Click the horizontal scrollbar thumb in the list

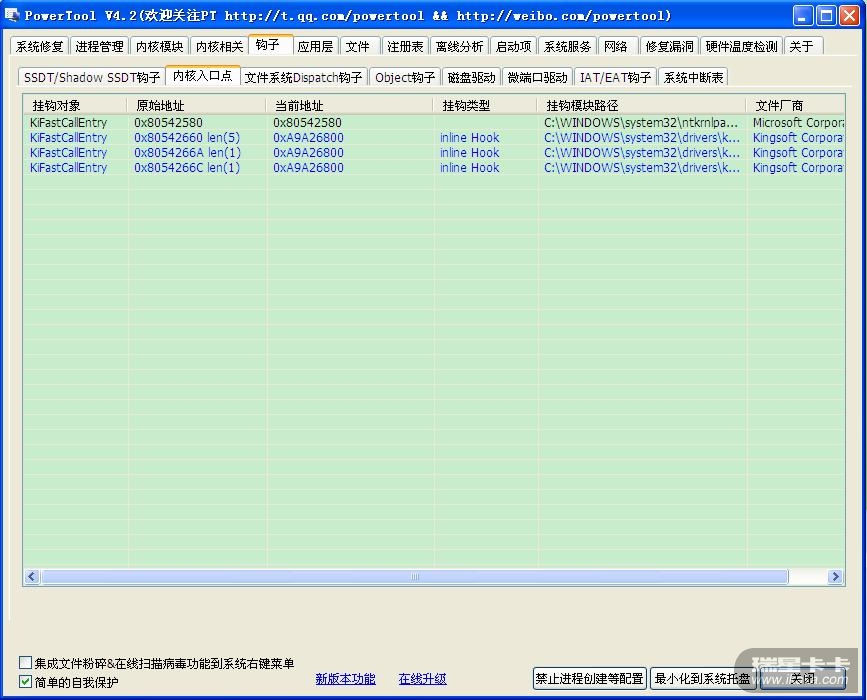pyautogui.click(x=414, y=577)
